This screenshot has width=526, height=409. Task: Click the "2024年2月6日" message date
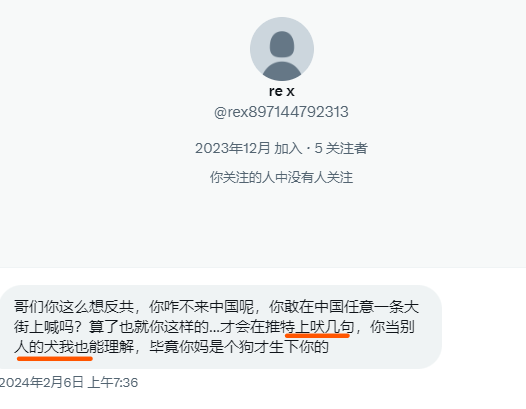(41, 382)
